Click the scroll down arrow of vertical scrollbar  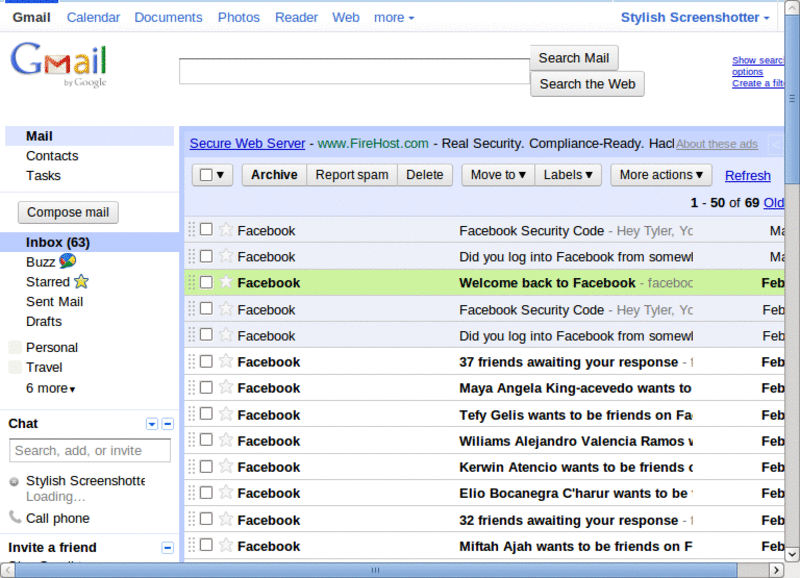[792, 554]
